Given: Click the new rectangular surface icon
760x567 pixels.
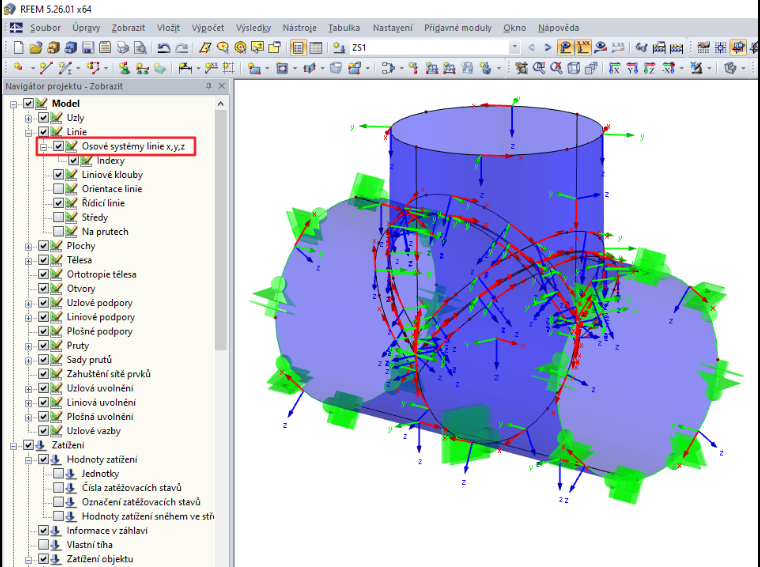Looking at the screenshot, I should coord(254,68).
